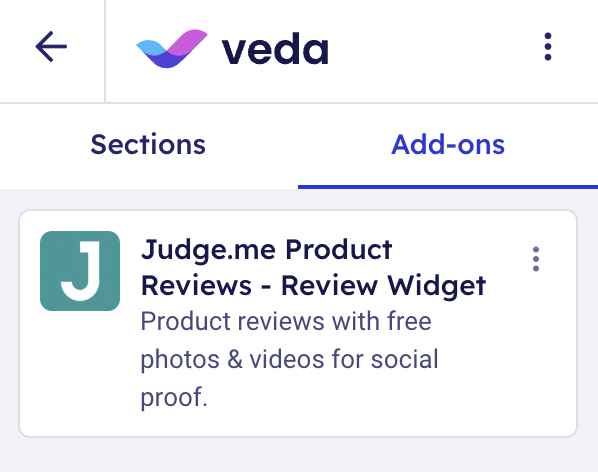Viewport: 598px width, 472px height.
Task: Switch to the Sections tab
Action: 148,144
